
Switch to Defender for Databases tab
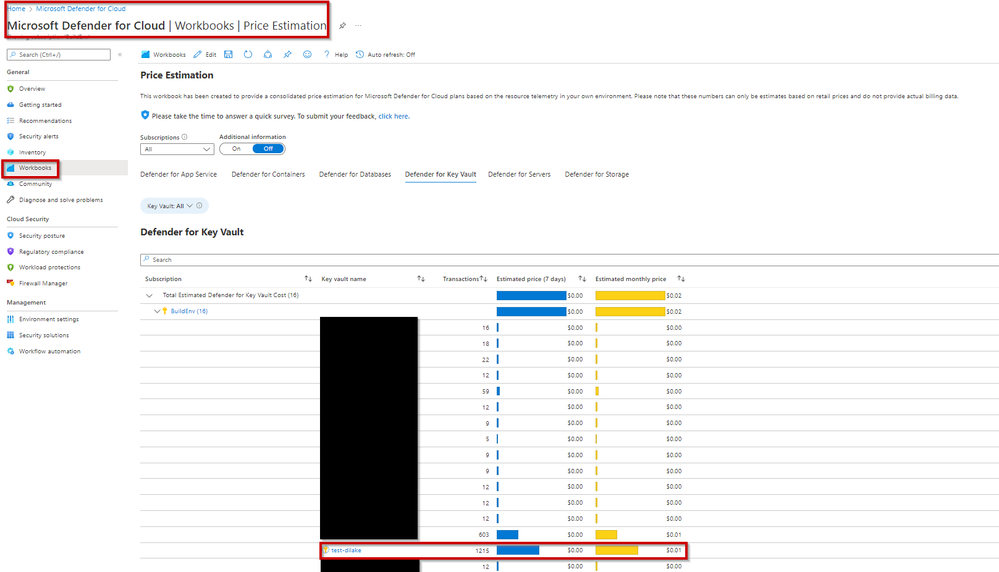[355, 174]
